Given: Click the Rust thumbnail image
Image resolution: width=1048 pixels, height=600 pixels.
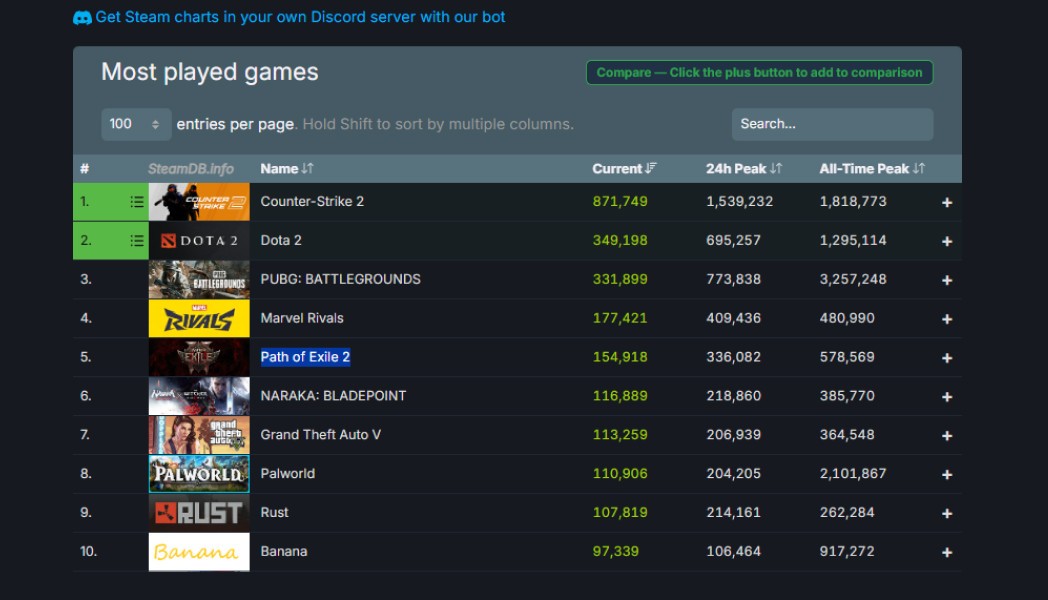Looking at the screenshot, I should tap(199, 512).
